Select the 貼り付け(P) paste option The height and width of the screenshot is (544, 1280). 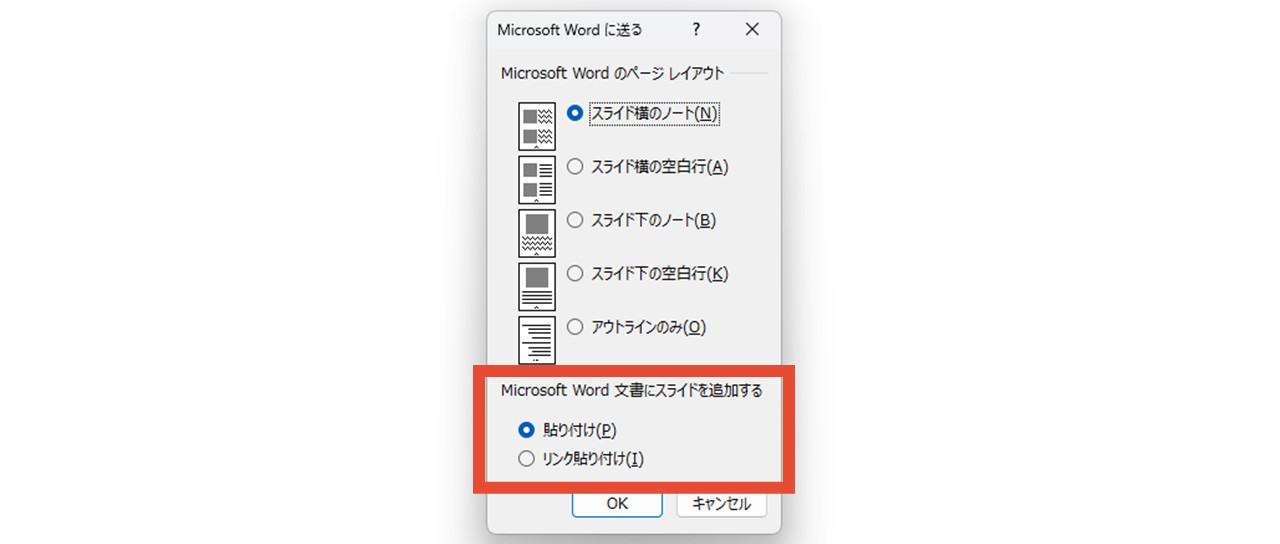(x=567, y=430)
